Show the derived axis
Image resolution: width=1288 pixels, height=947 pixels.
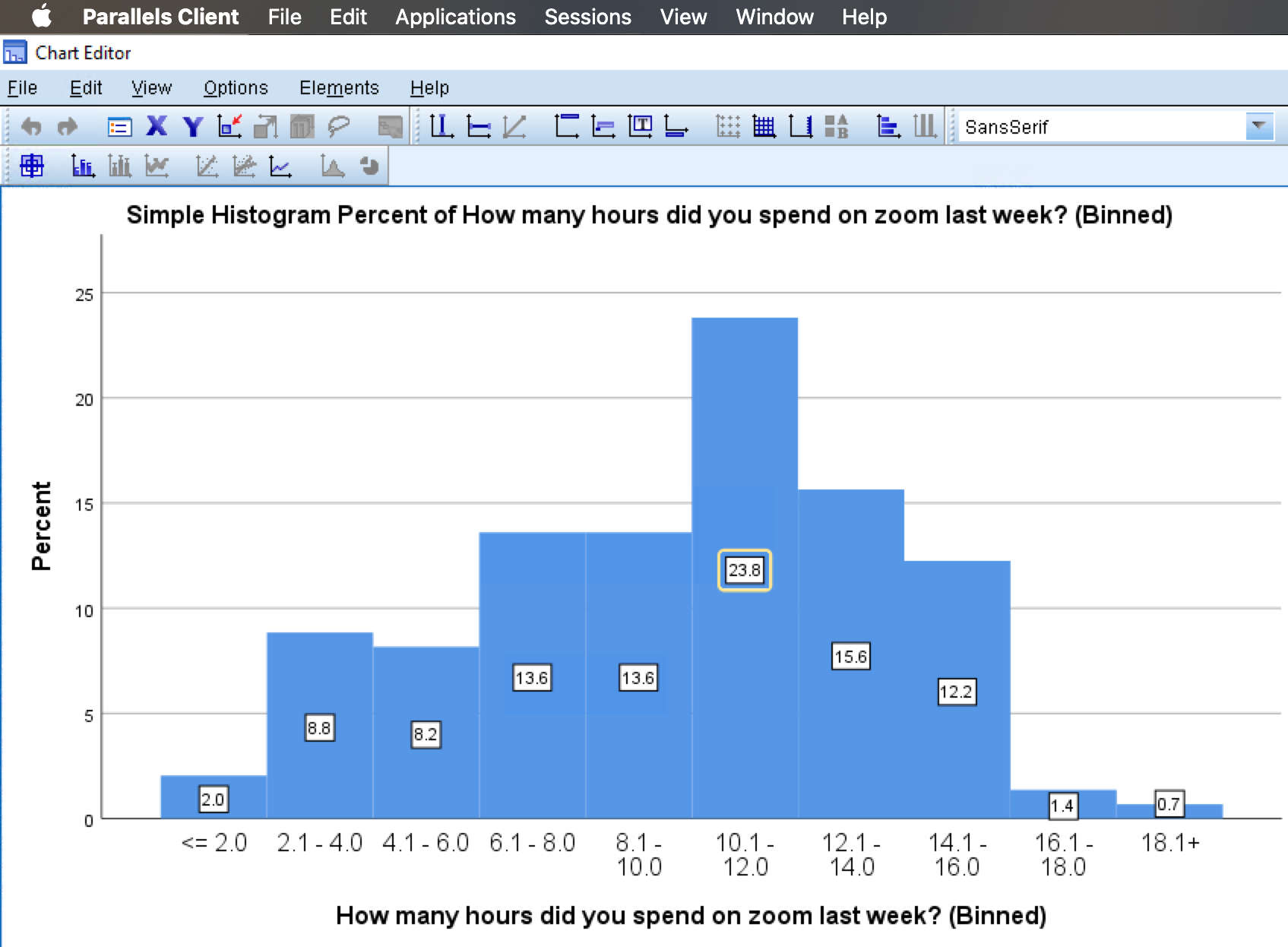click(x=800, y=126)
